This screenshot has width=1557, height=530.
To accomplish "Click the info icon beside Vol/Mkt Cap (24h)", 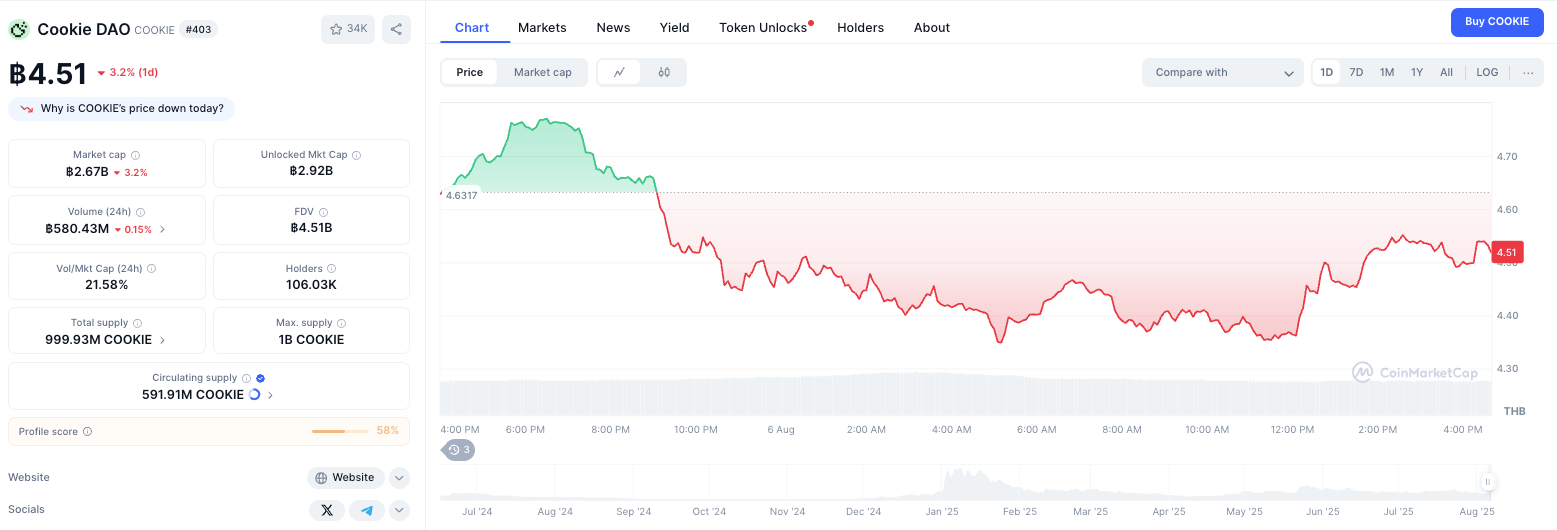I will pyautogui.click(x=152, y=269).
